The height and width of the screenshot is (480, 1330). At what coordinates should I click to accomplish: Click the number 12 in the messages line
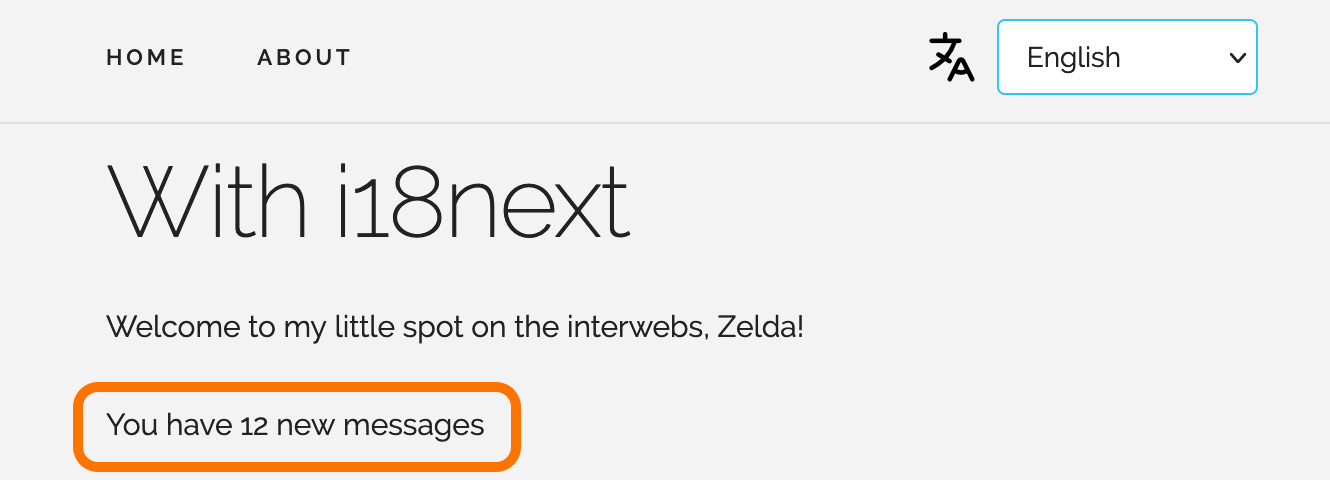(254, 426)
